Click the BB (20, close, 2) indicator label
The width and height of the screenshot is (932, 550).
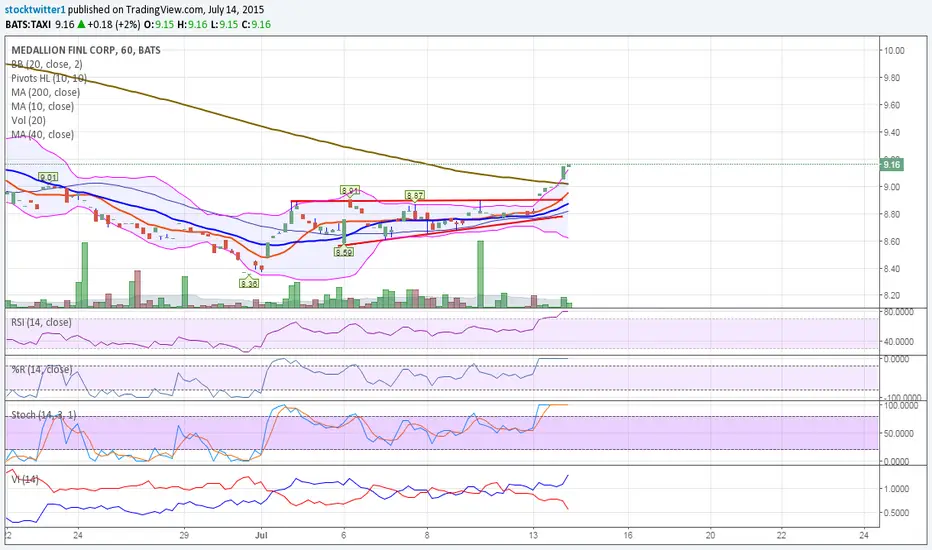(x=47, y=64)
